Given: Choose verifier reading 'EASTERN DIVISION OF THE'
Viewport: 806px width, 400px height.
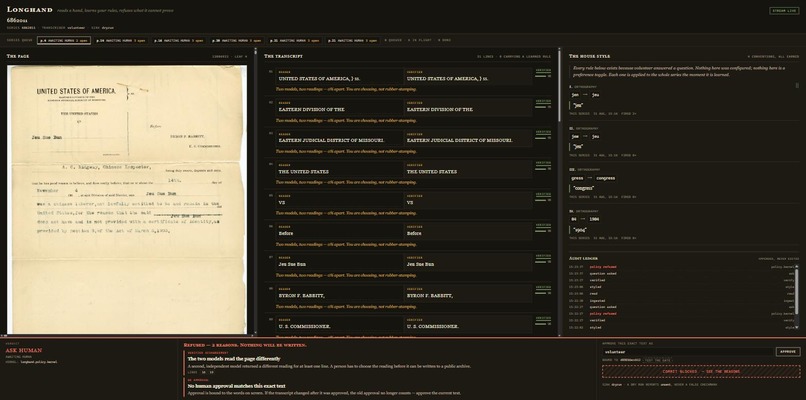Looking at the screenshot, I should 468,107.
